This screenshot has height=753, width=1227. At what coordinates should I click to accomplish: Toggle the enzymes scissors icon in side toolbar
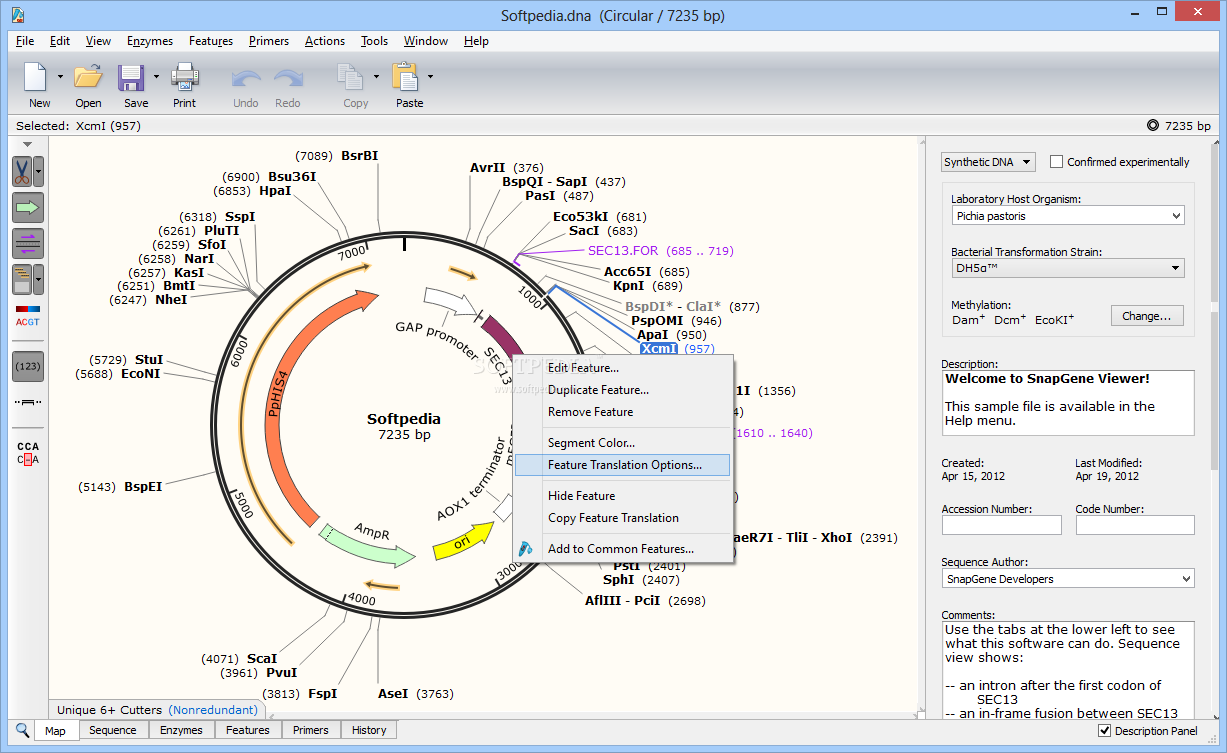[x=22, y=171]
